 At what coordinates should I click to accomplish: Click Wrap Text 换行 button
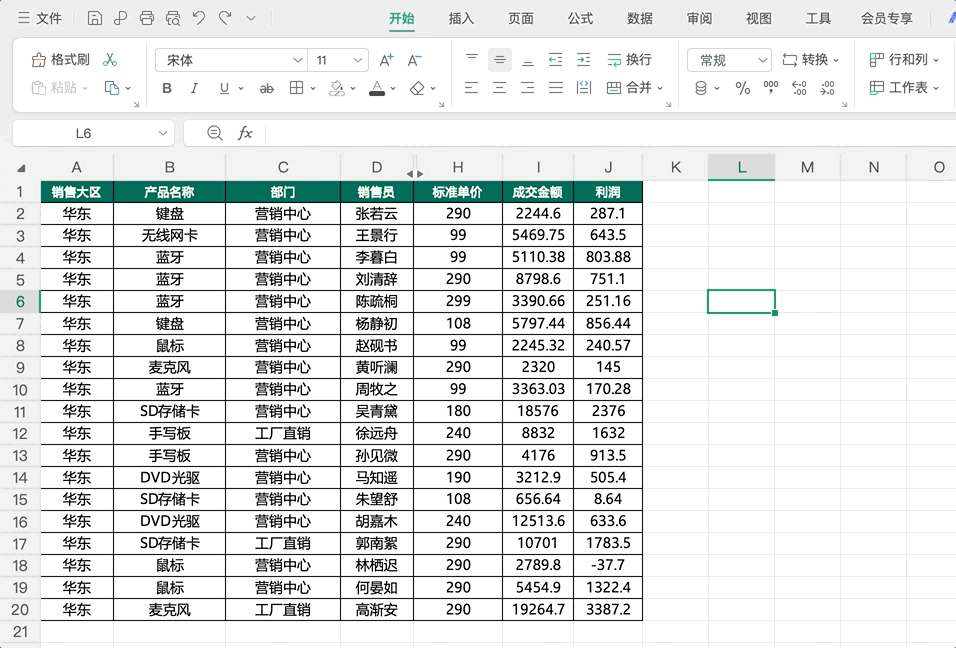(630, 60)
